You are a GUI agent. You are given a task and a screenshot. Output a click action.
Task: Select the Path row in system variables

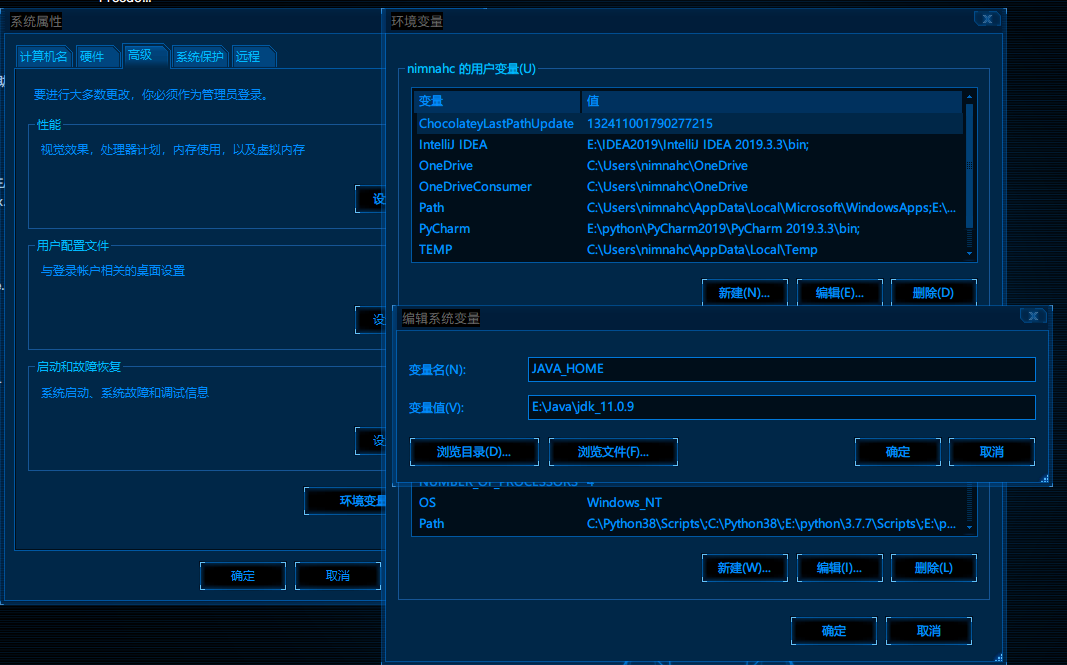point(689,523)
